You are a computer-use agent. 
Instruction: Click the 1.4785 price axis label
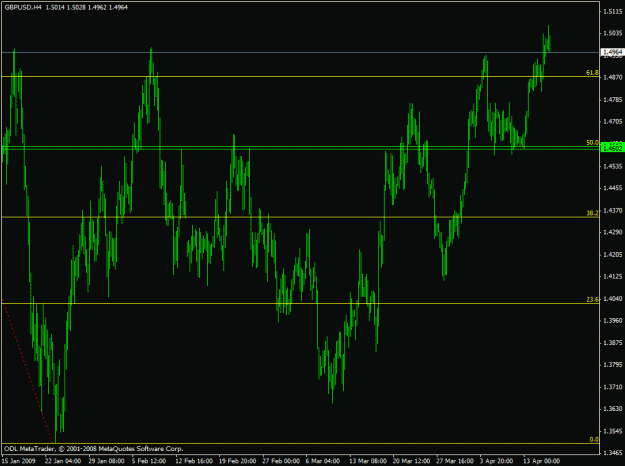point(613,100)
